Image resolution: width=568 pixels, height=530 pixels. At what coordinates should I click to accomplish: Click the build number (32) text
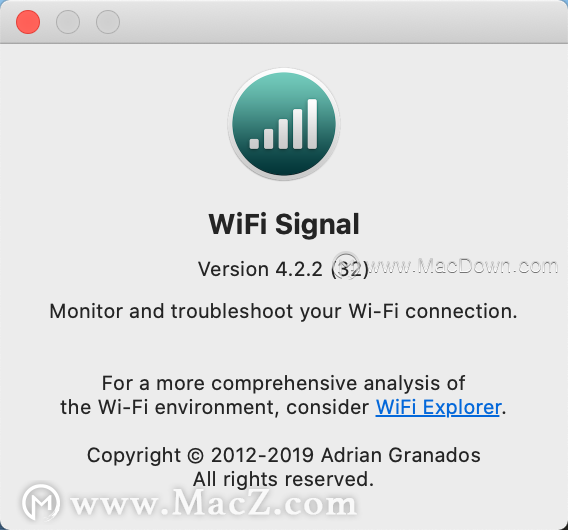350,269
